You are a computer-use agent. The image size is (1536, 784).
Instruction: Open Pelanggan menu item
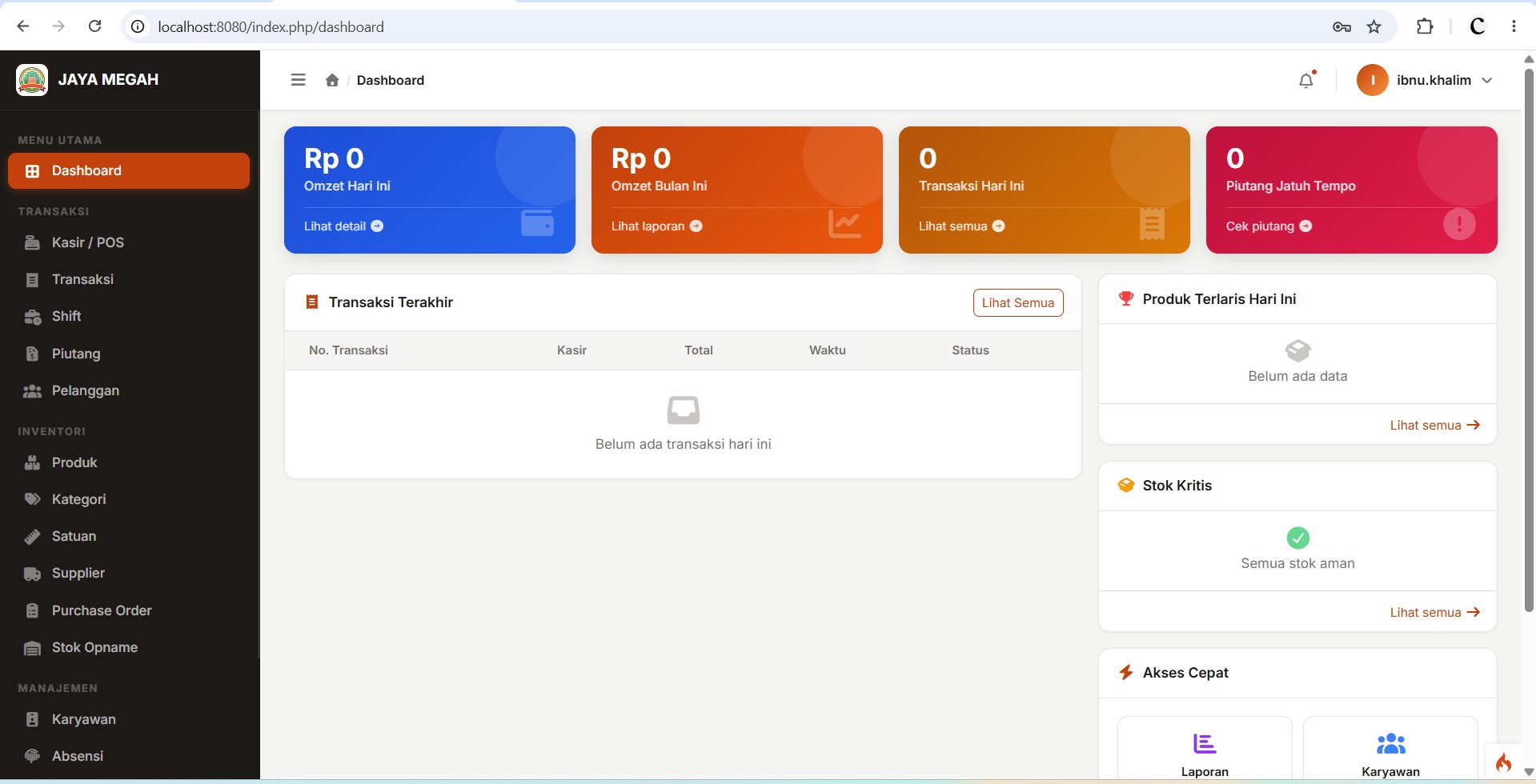pos(129,390)
